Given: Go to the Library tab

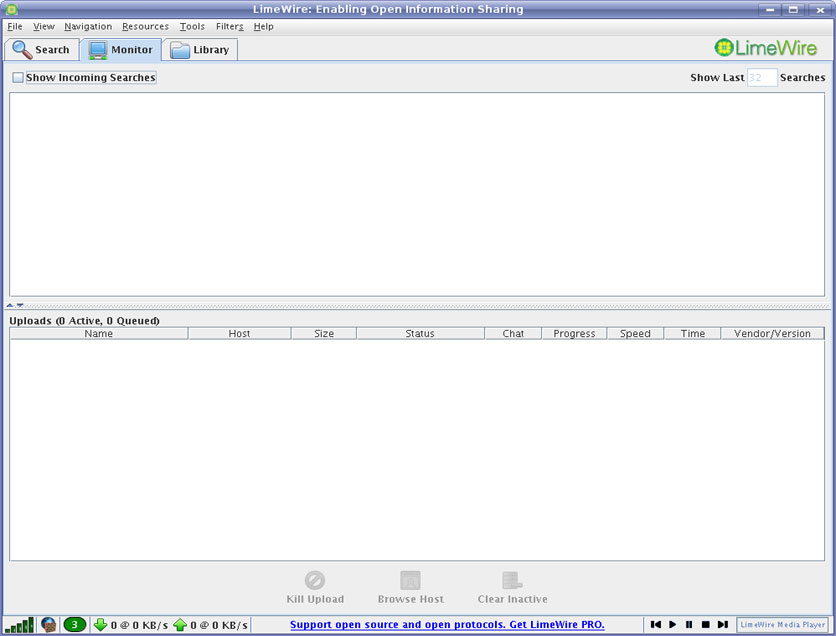Looking at the screenshot, I should pos(200,50).
